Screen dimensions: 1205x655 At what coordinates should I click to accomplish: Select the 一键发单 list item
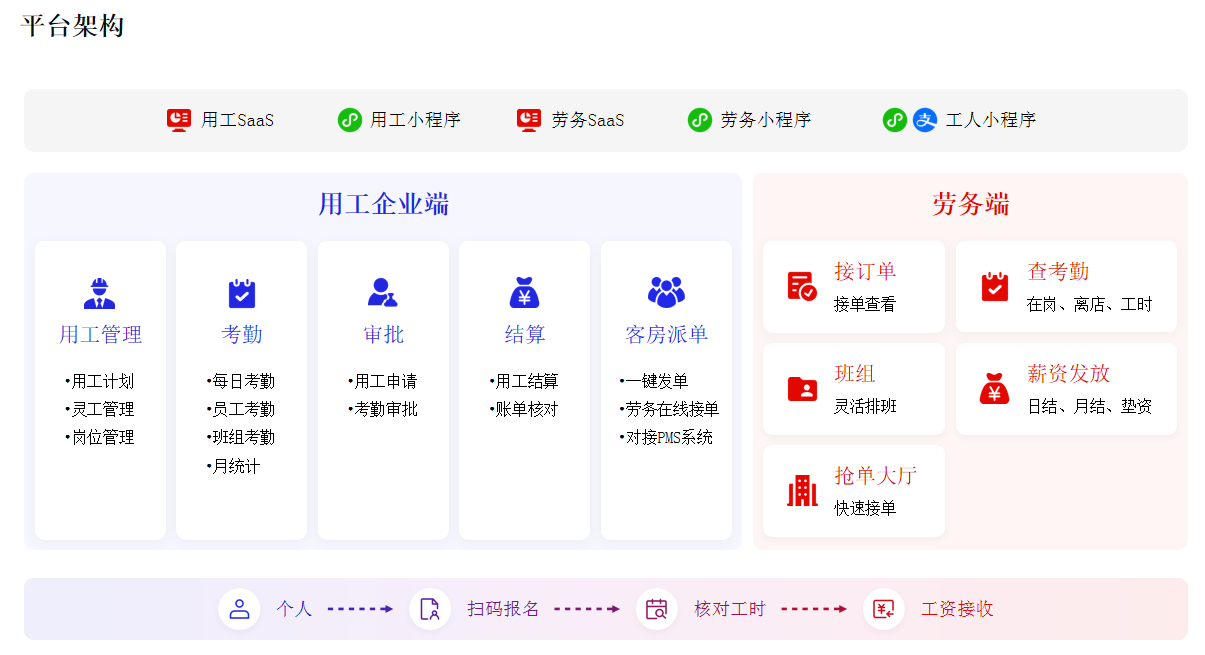tap(654, 381)
